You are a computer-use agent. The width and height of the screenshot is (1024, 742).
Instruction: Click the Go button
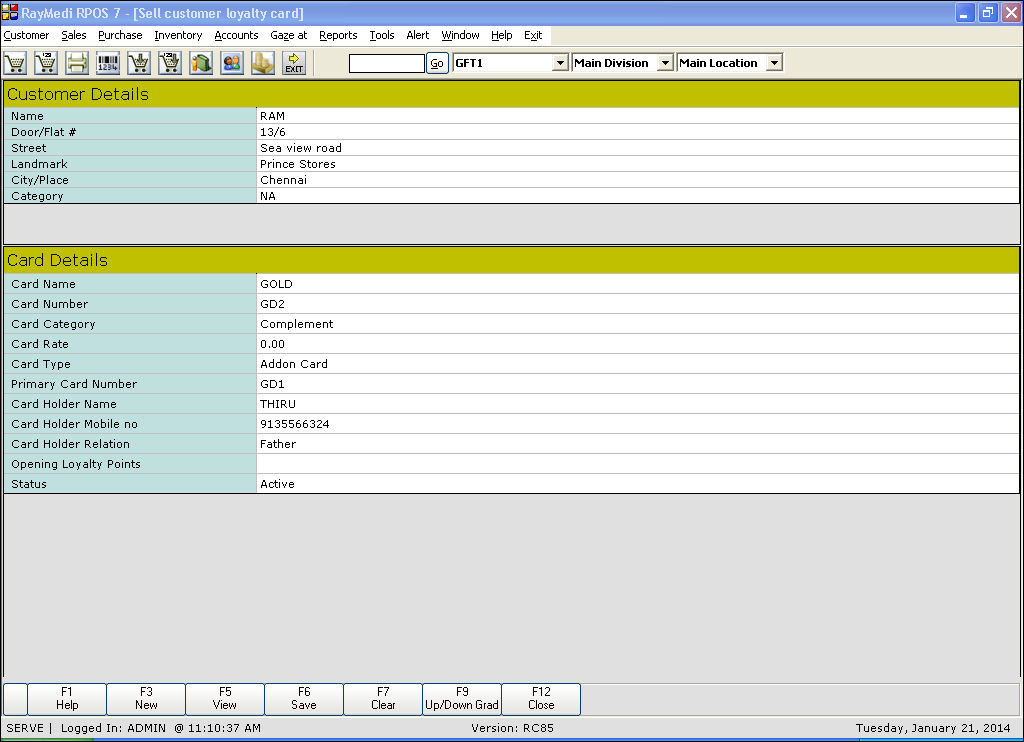click(x=437, y=63)
